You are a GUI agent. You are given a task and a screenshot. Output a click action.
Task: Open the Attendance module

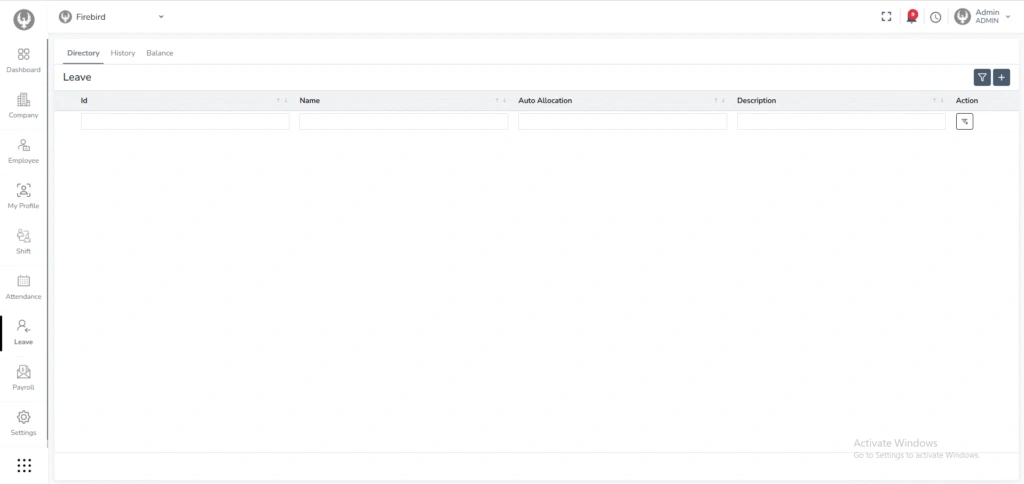pos(23,287)
